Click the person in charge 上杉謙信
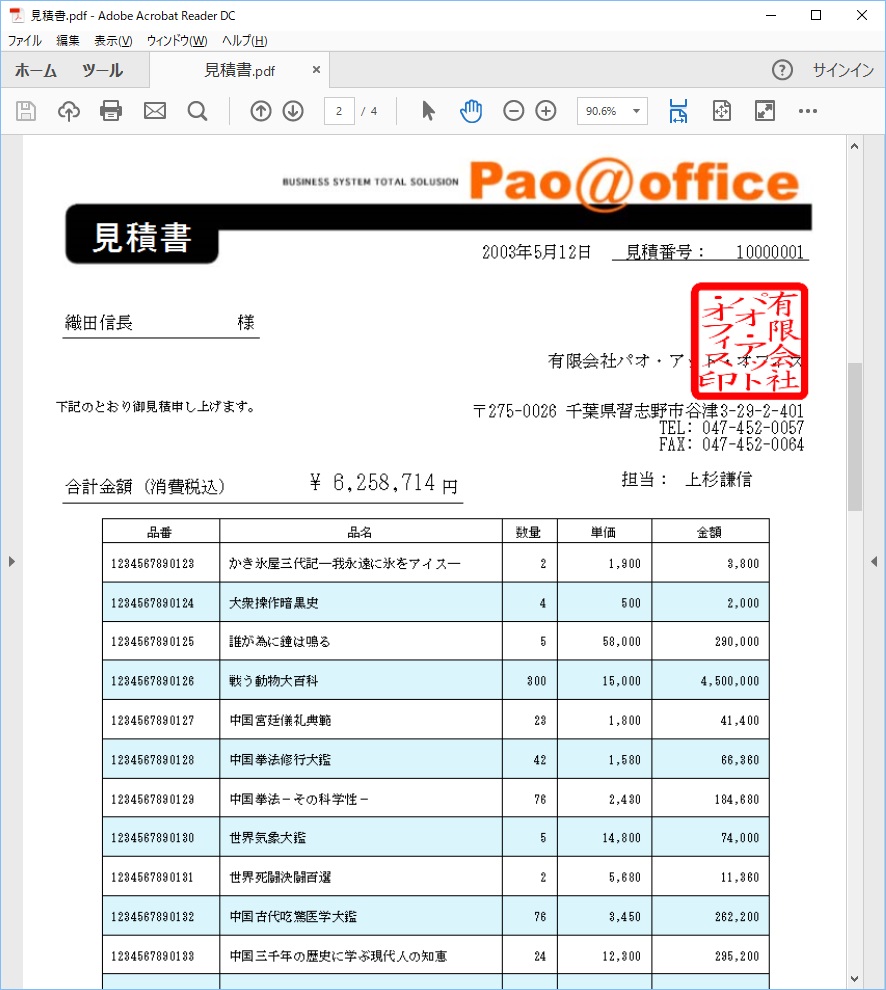886x990 pixels. 719,479
